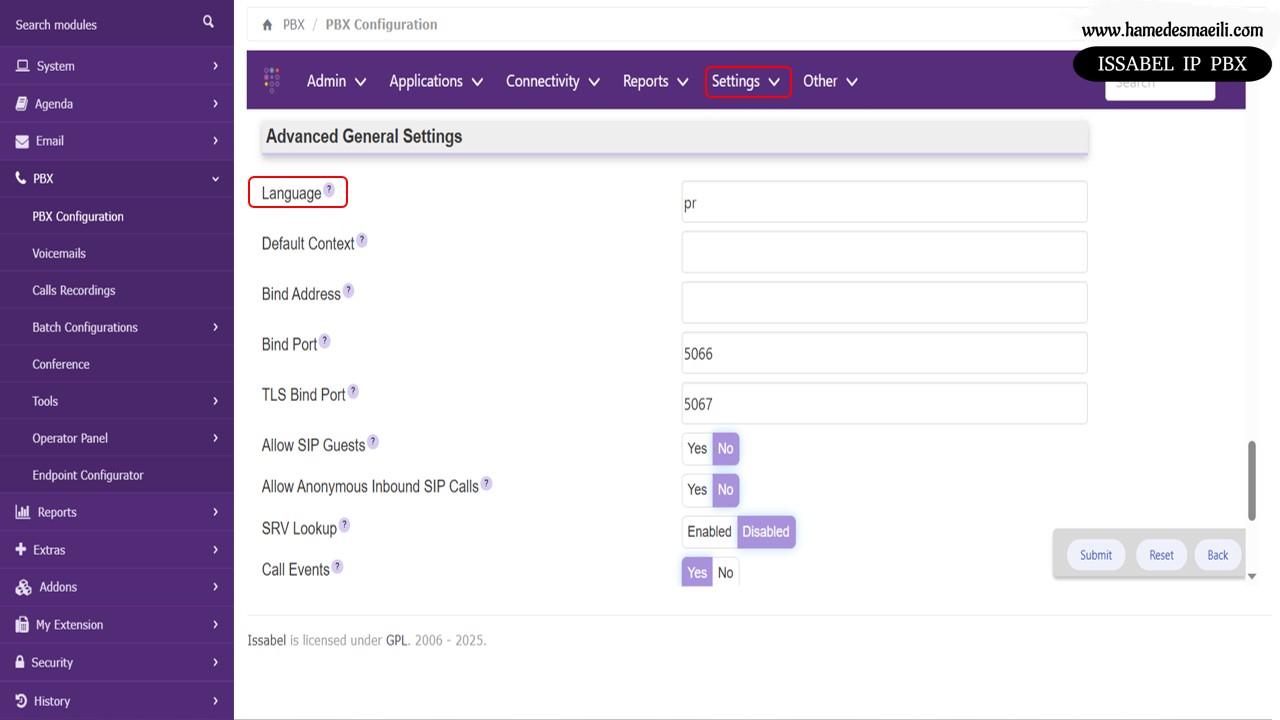Click the Security lock icon in sidebar
The height and width of the screenshot is (720, 1280).
21,662
